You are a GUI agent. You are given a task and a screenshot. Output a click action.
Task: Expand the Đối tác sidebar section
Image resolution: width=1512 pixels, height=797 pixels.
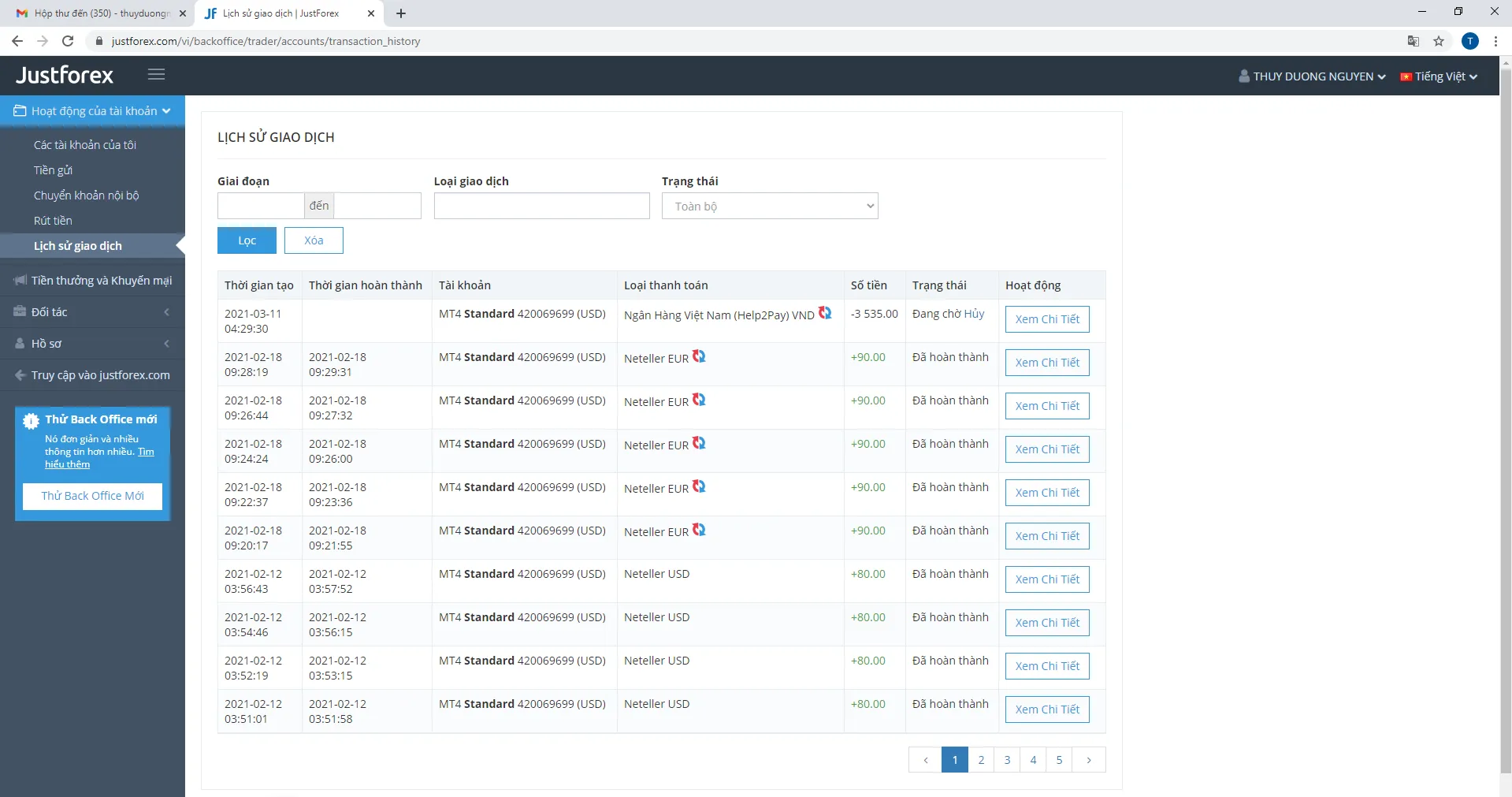click(x=92, y=312)
